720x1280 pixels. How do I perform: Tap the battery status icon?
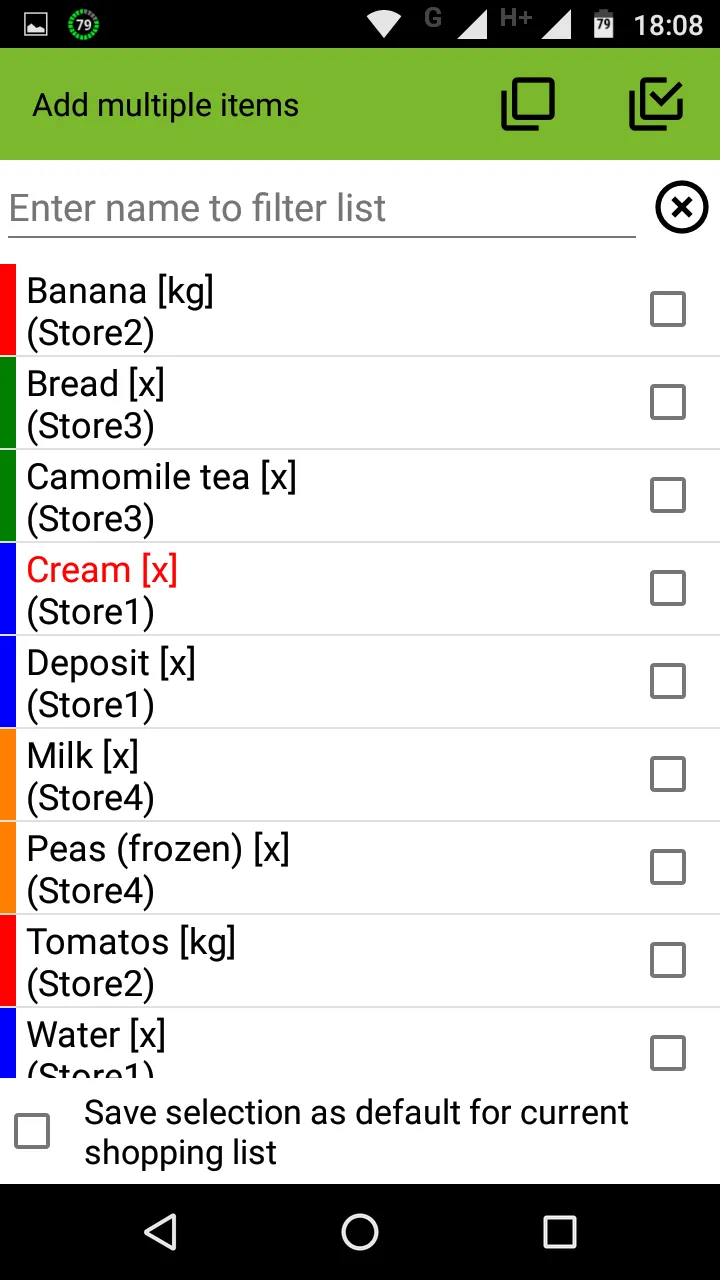click(x=603, y=24)
